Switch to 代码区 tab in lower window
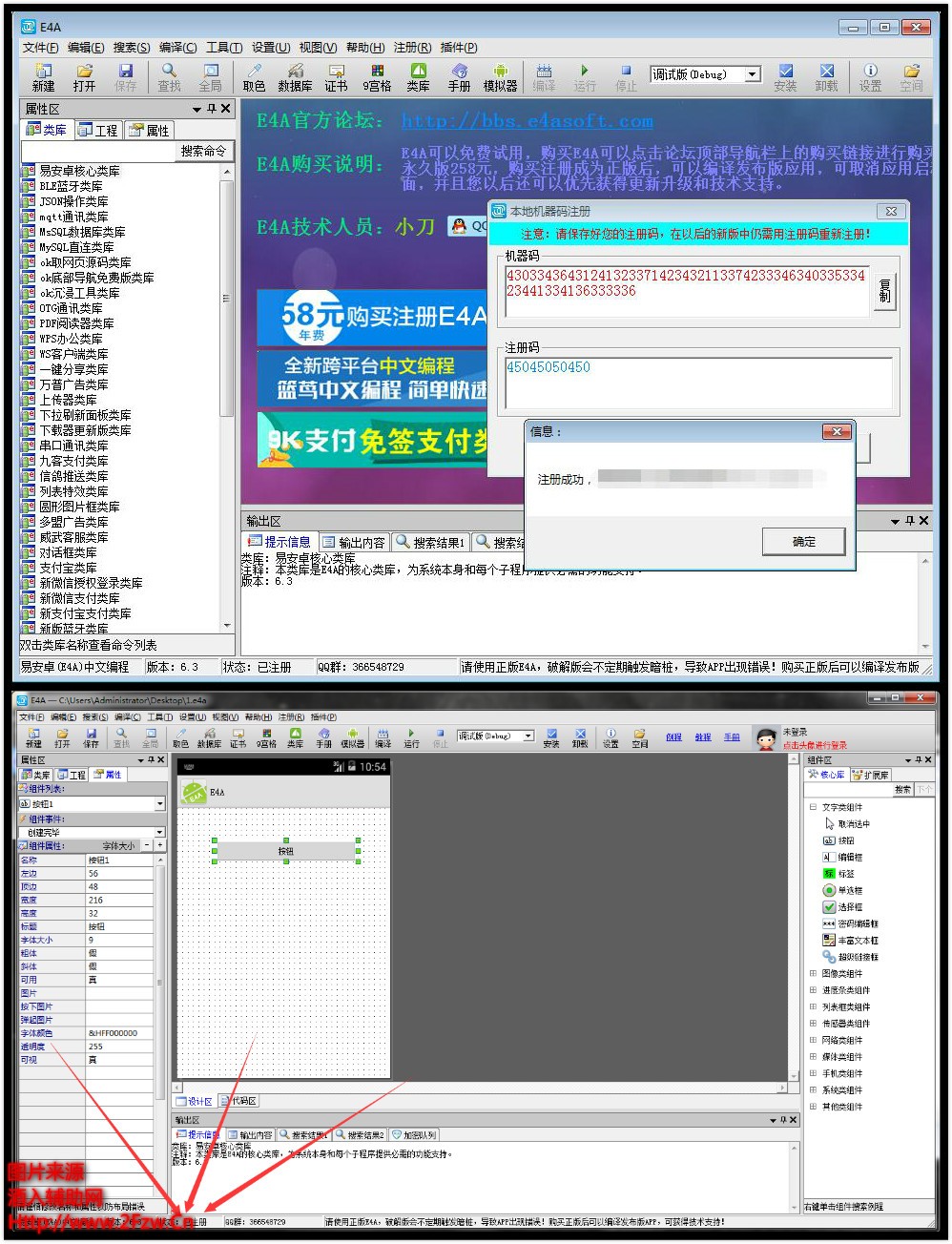Screen dimensions: 952x1244 click(x=238, y=1101)
